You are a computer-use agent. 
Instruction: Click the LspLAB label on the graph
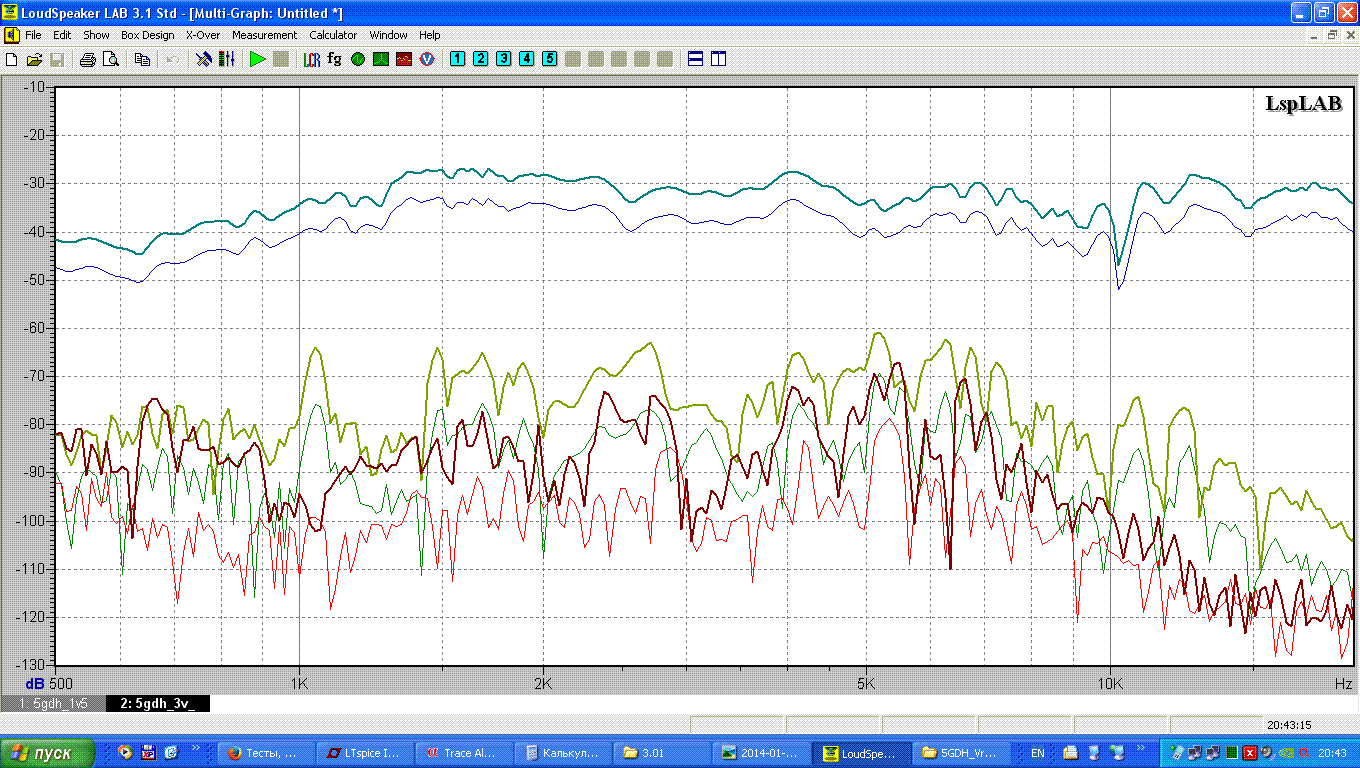(1304, 104)
